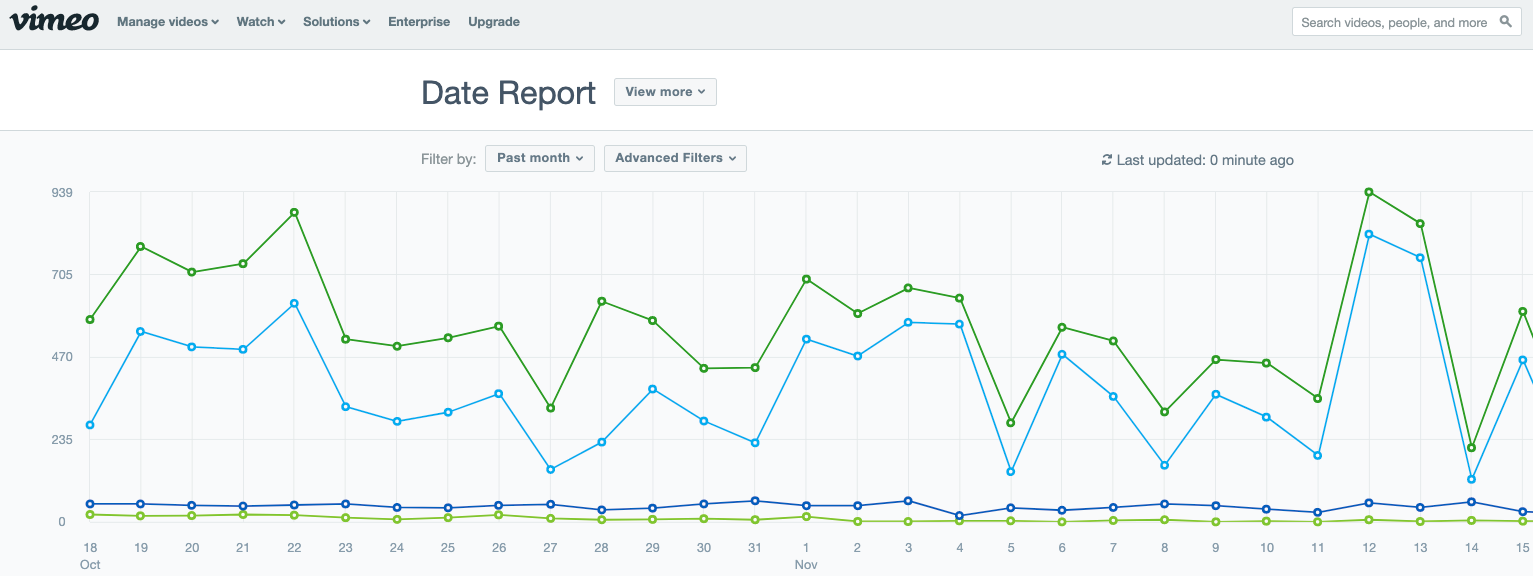Select the dark green point on Nov 14
This screenshot has width=1533, height=576.
coord(1471,448)
